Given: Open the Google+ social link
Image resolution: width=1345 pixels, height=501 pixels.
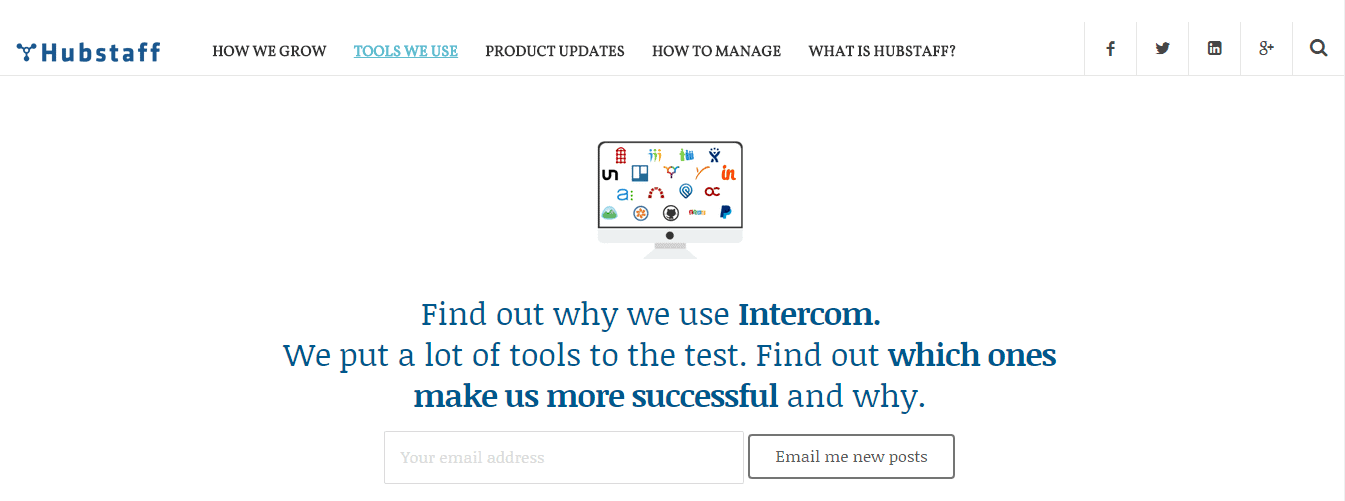Looking at the screenshot, I should 1266,49.
